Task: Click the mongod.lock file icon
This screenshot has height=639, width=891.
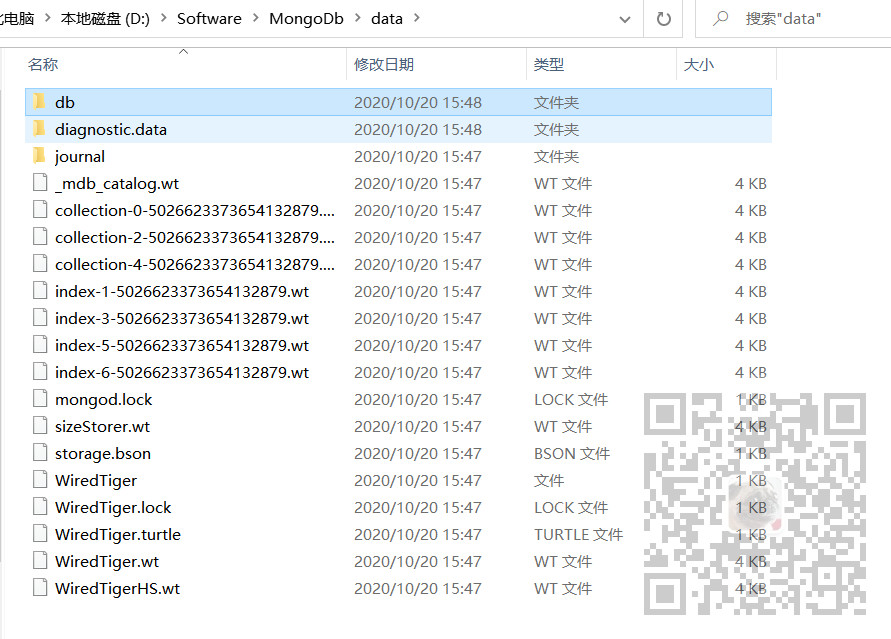Action: pos(40,399)
